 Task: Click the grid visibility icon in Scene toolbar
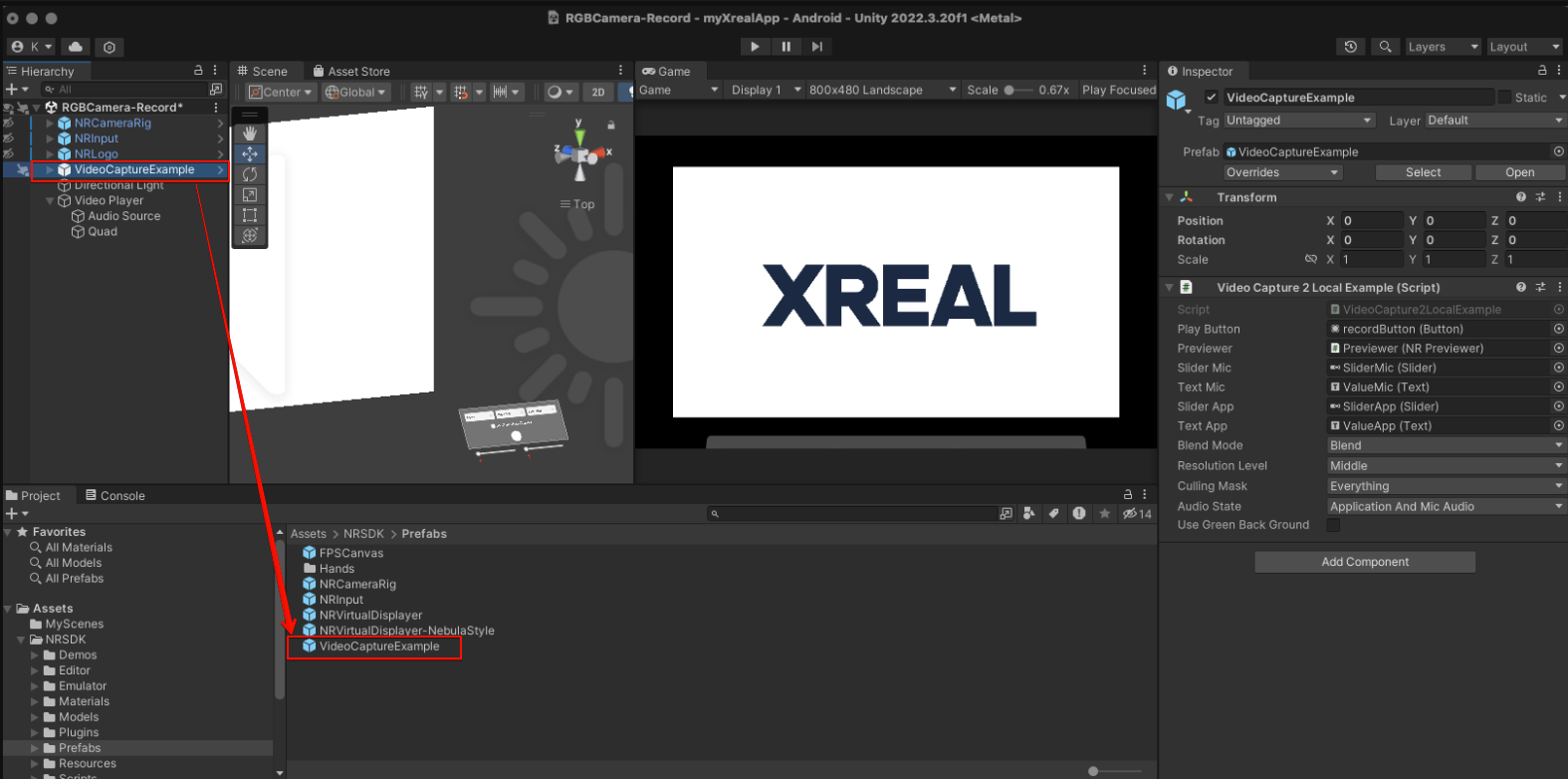[x=420, y=92]
